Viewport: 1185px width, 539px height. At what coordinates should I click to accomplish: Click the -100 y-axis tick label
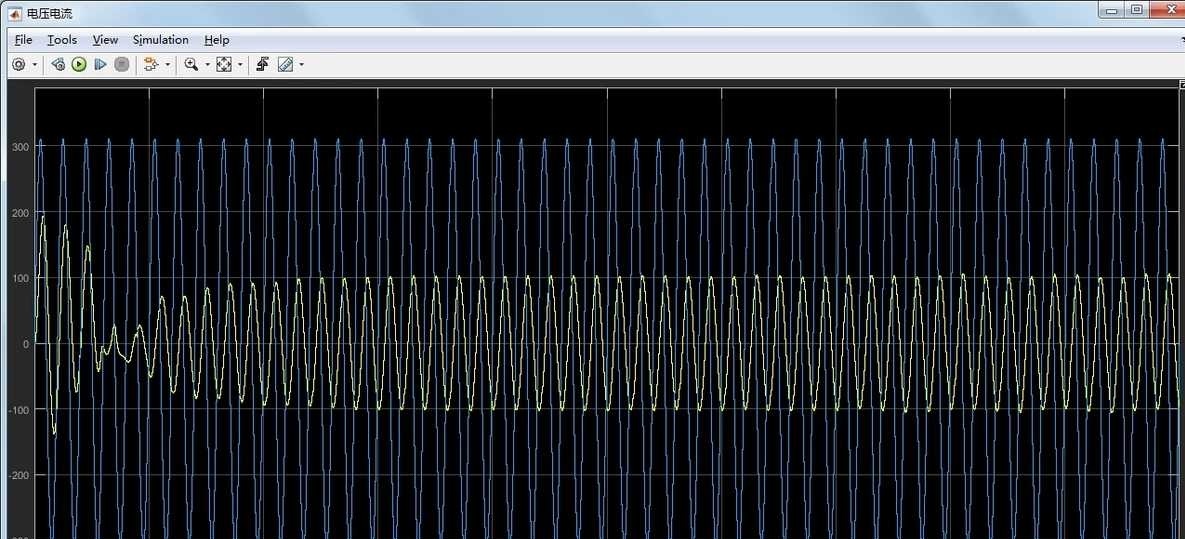(x=18, y=410)
